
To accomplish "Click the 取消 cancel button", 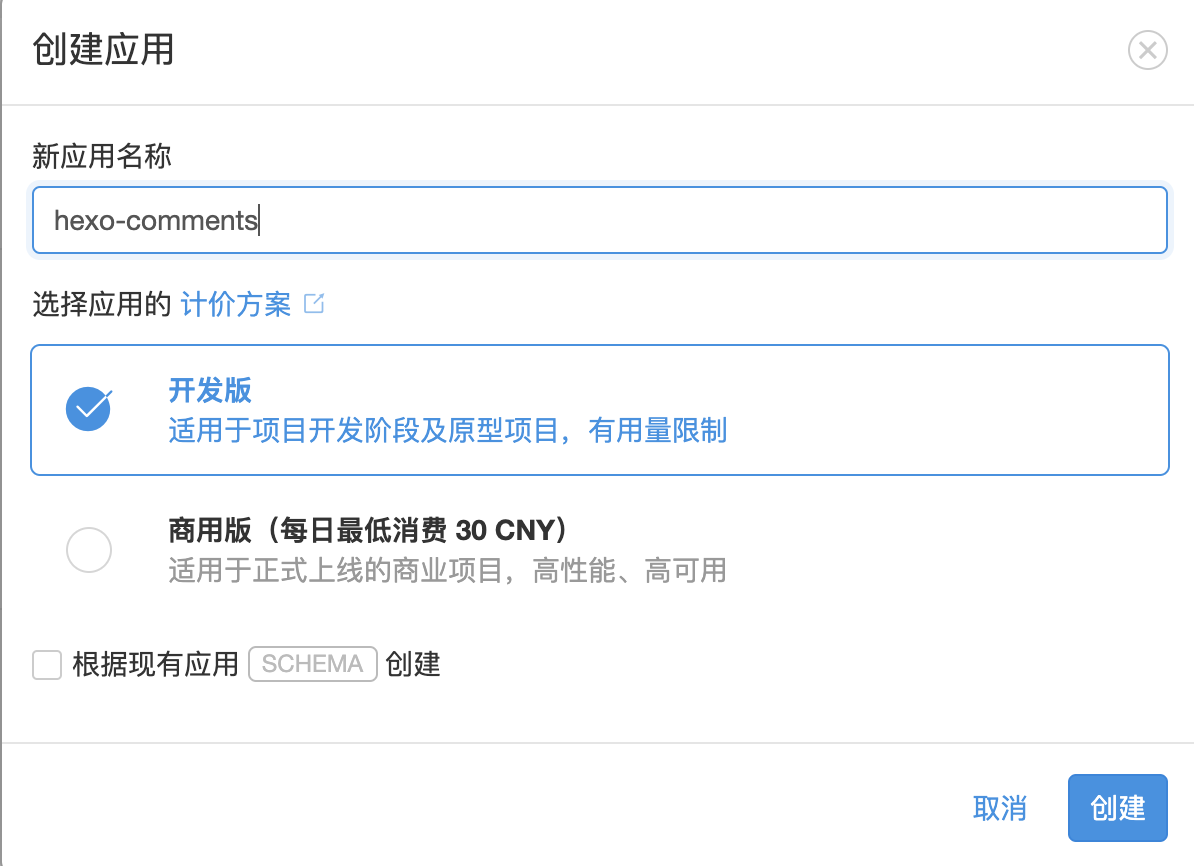I will (x=1000, y=807).
